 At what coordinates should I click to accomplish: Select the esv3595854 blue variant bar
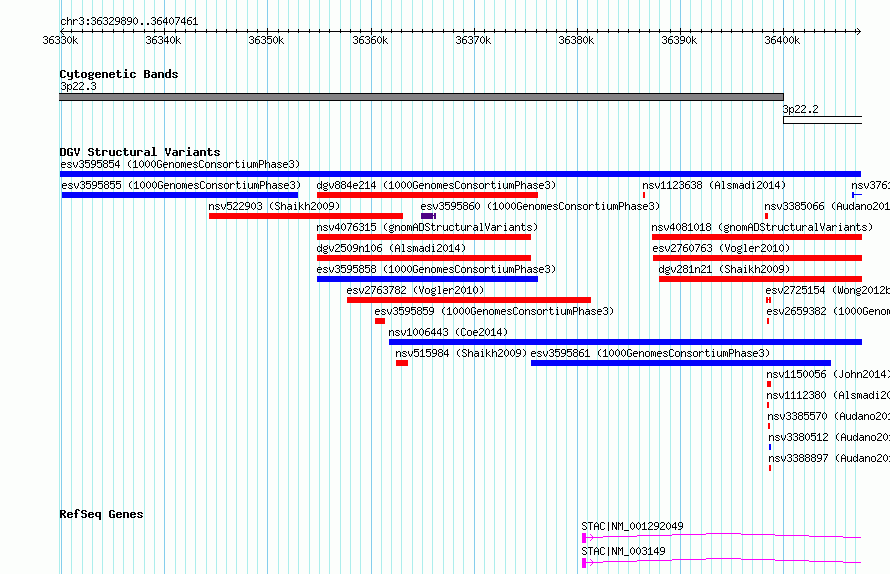(x=460, y=174)
